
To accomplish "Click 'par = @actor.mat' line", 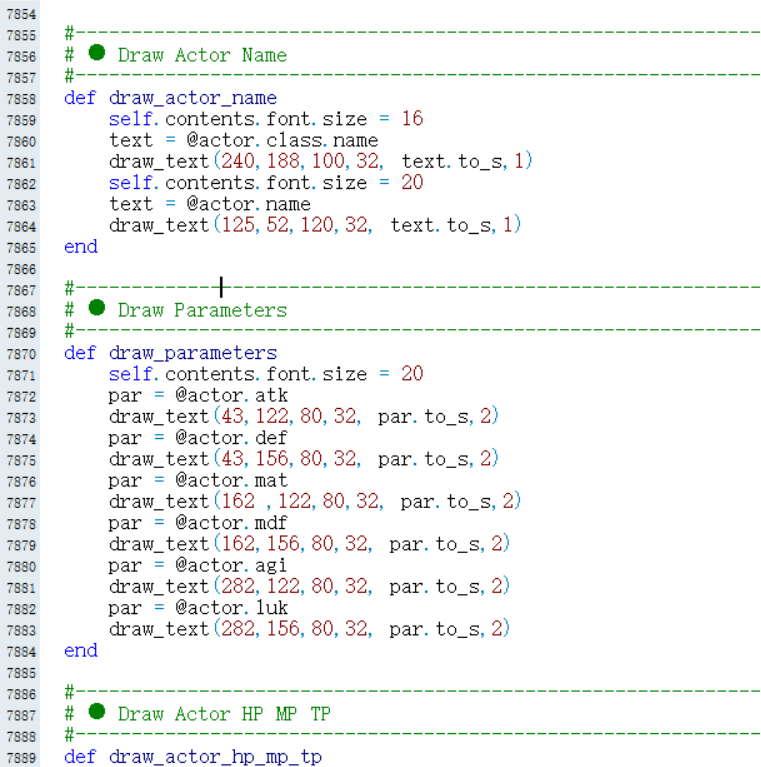I will (x=198, y=480).
